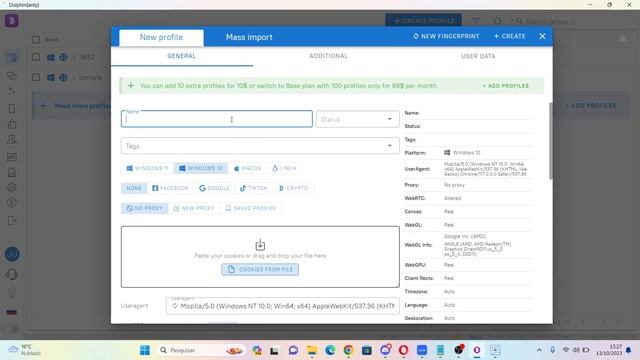Screen dimensions: 640x360
Task: Select Google profile type
Action: point(214,188)
